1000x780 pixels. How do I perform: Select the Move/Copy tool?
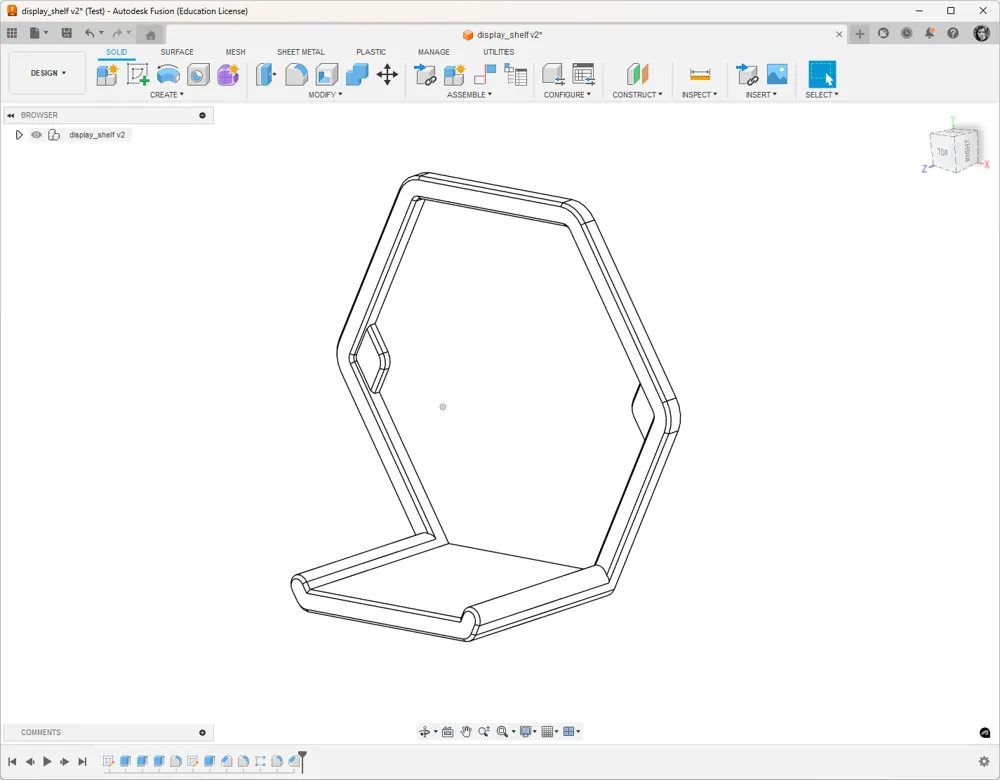pyautogui.click(x=387, y=75)
